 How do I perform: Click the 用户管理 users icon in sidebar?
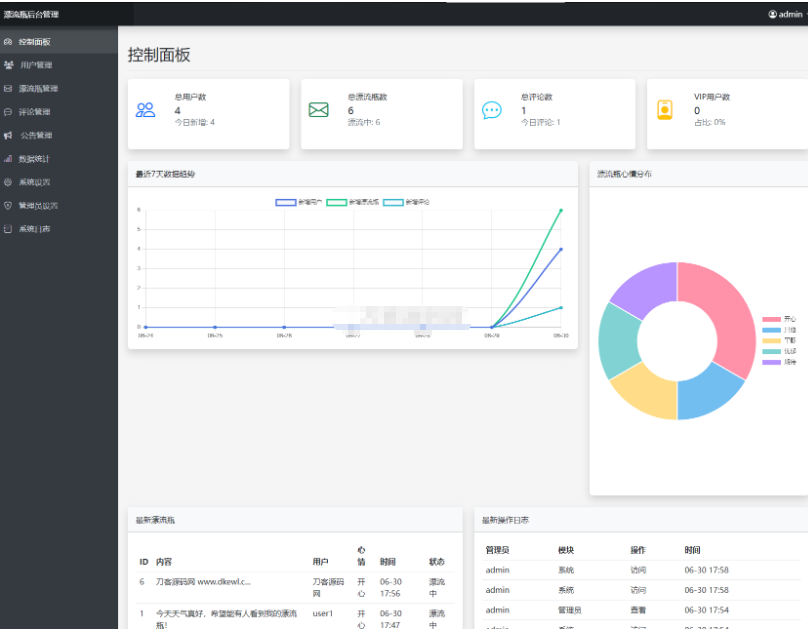[9, 65]
